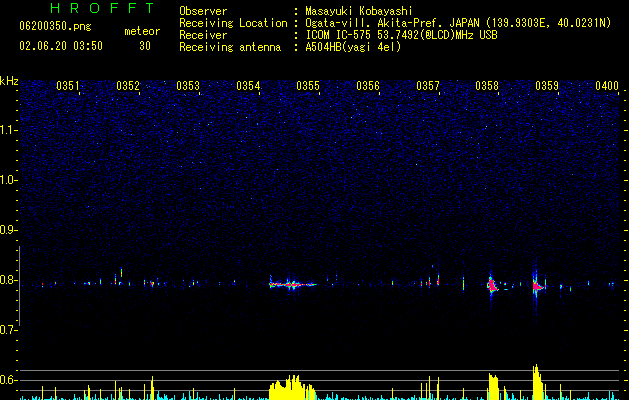Image resolution: width=629 pixels, height=400 pixels.
Task: Click the kHz axis unit label
Action: 9,81
